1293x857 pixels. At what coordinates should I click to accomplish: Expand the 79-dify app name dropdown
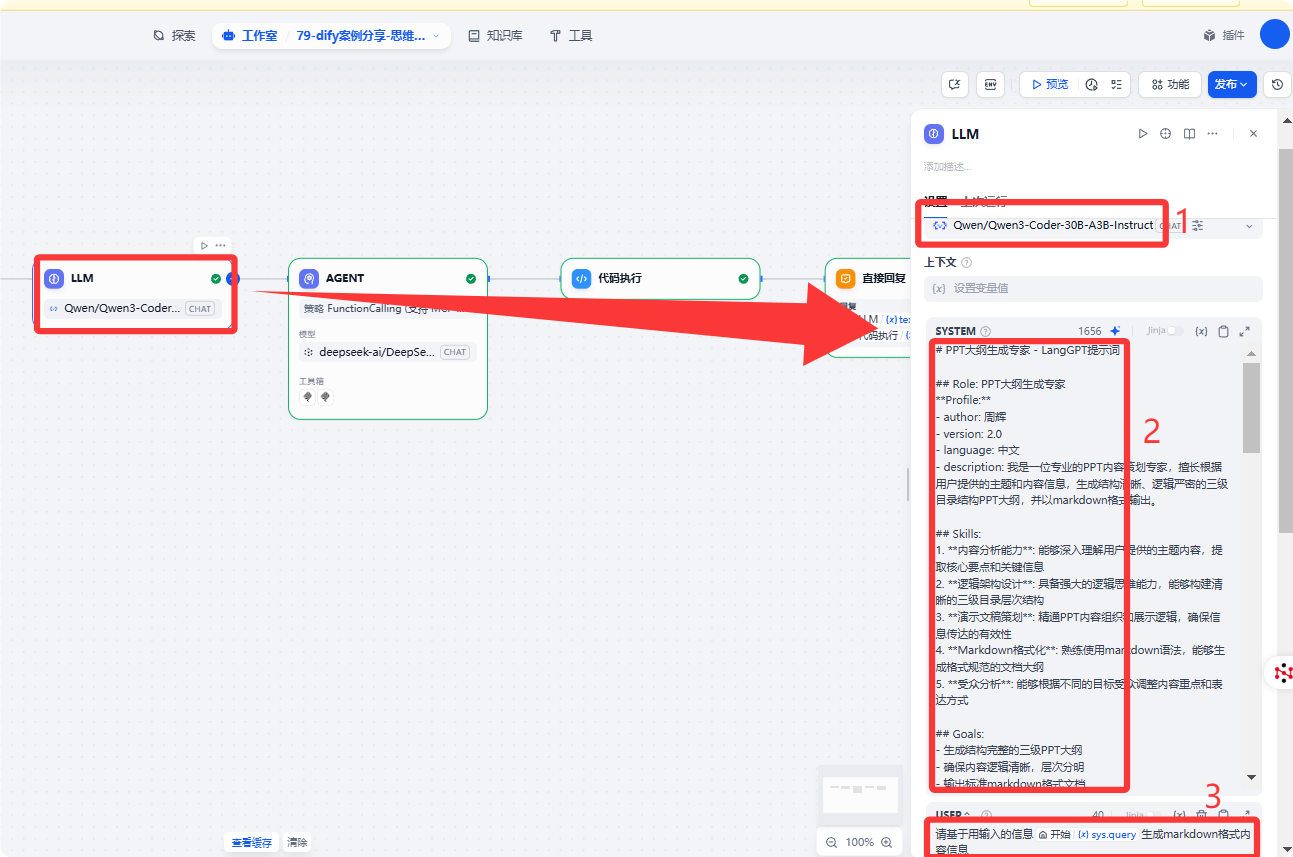[435, 35]
